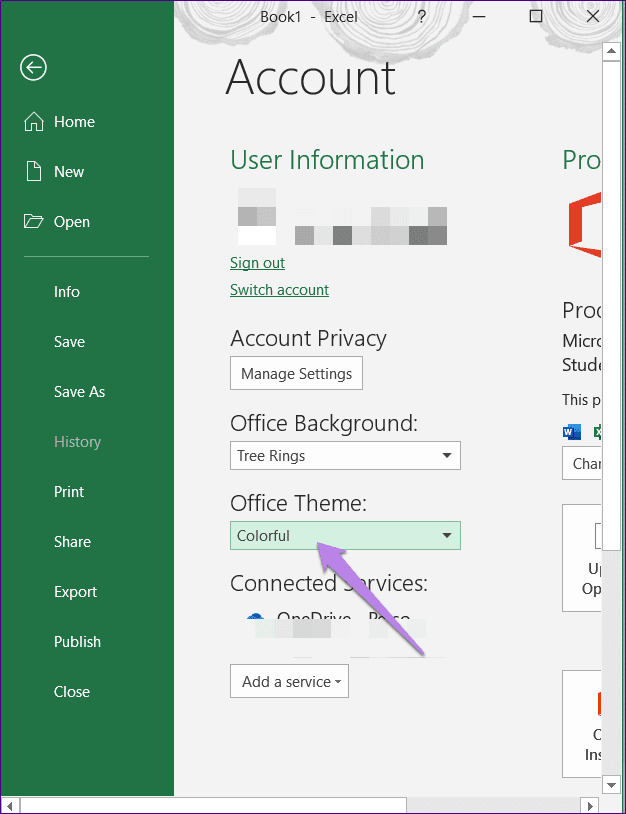Click the vertical scrollbar up arrow
626x814 pixels.
(611, 51)
